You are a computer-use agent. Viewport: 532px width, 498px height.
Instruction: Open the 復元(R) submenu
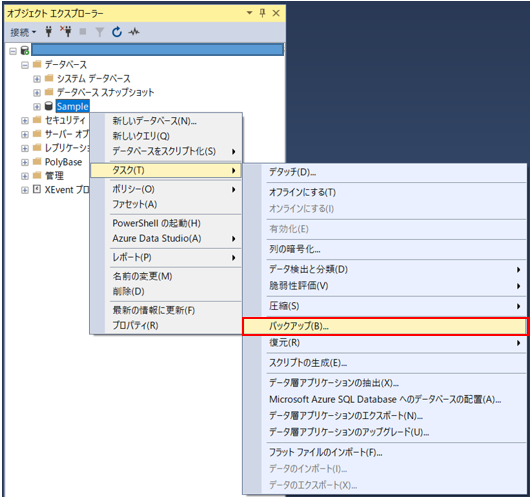[x=385, y=343]
